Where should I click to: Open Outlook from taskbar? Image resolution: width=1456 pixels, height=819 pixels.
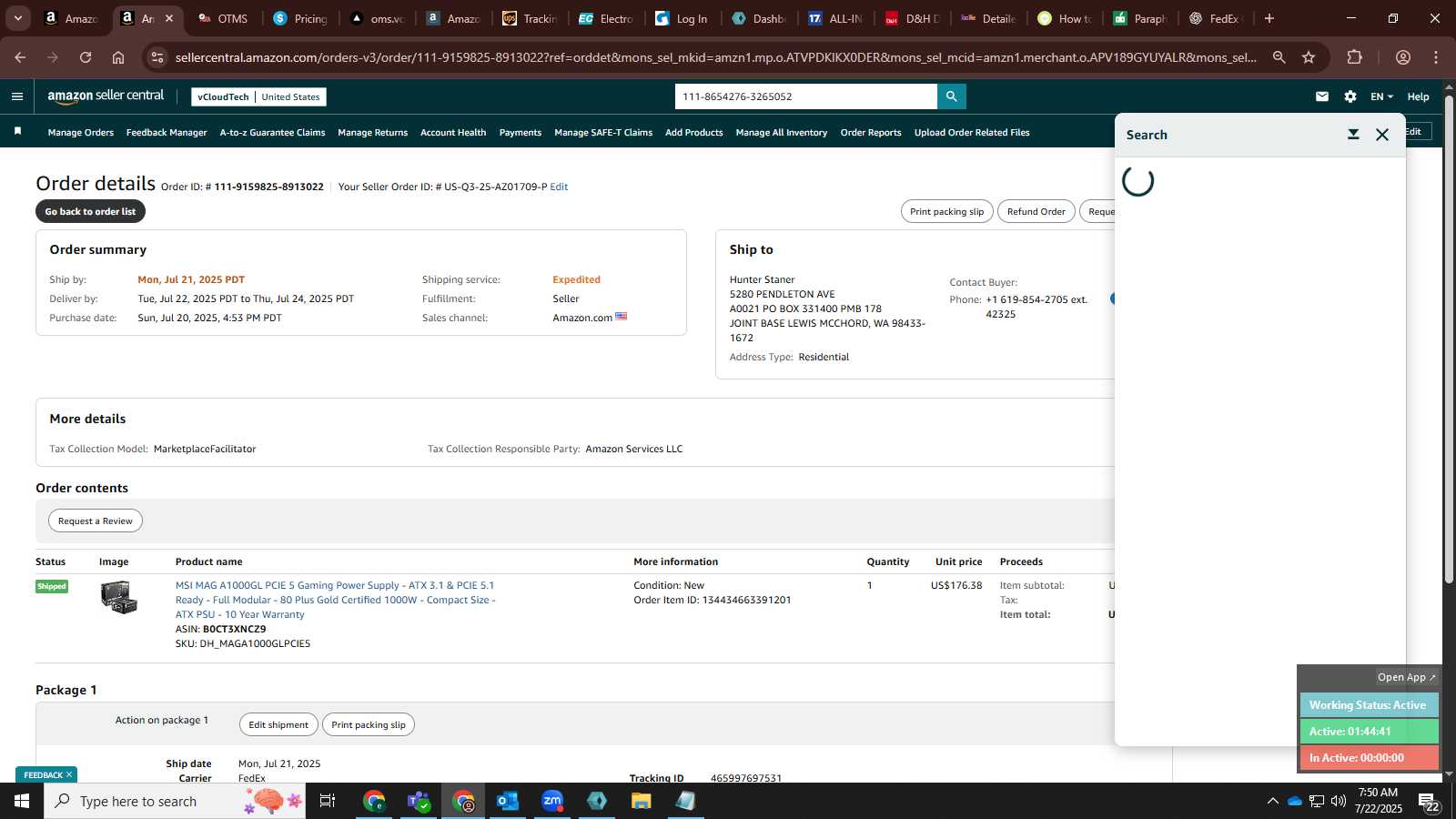[x=508, y=801]
